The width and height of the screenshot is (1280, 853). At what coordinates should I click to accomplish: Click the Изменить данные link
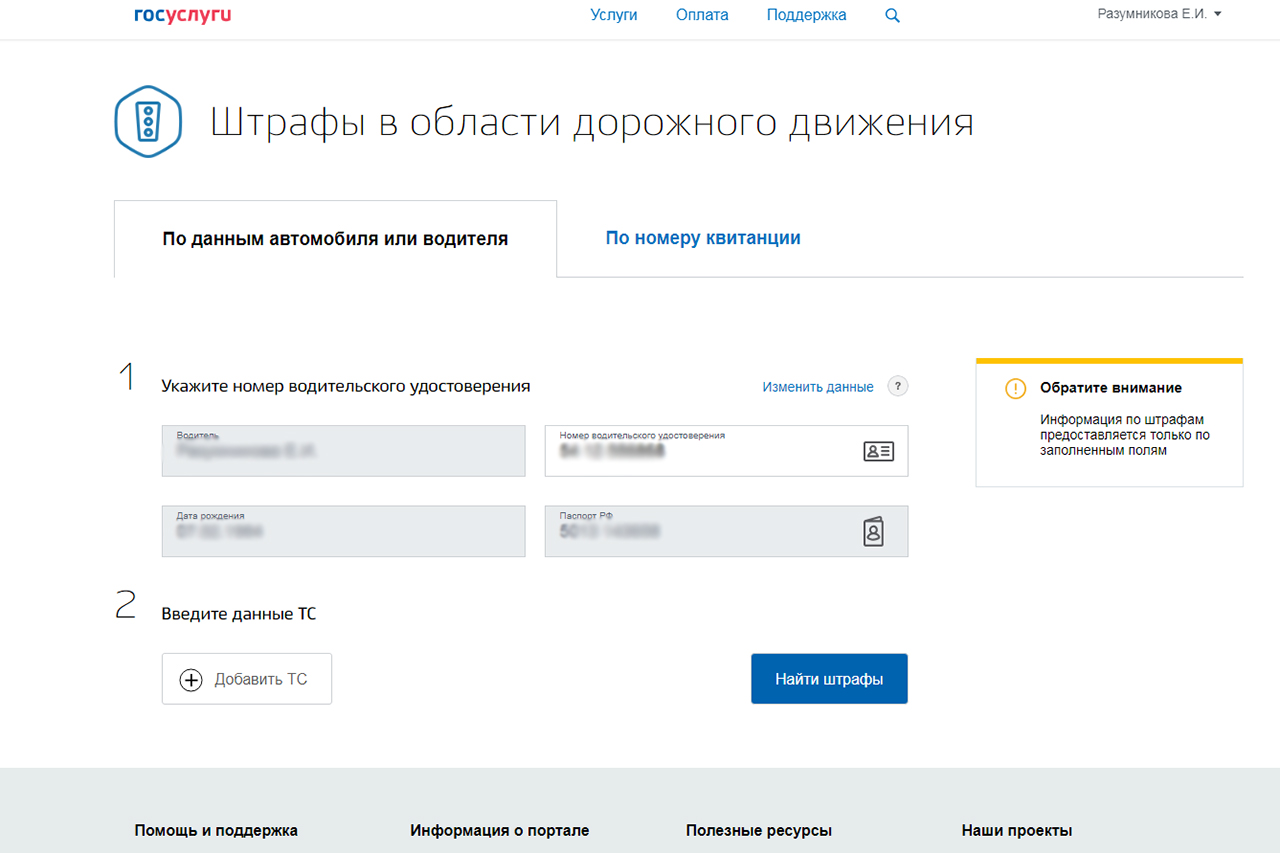point(818,387)
